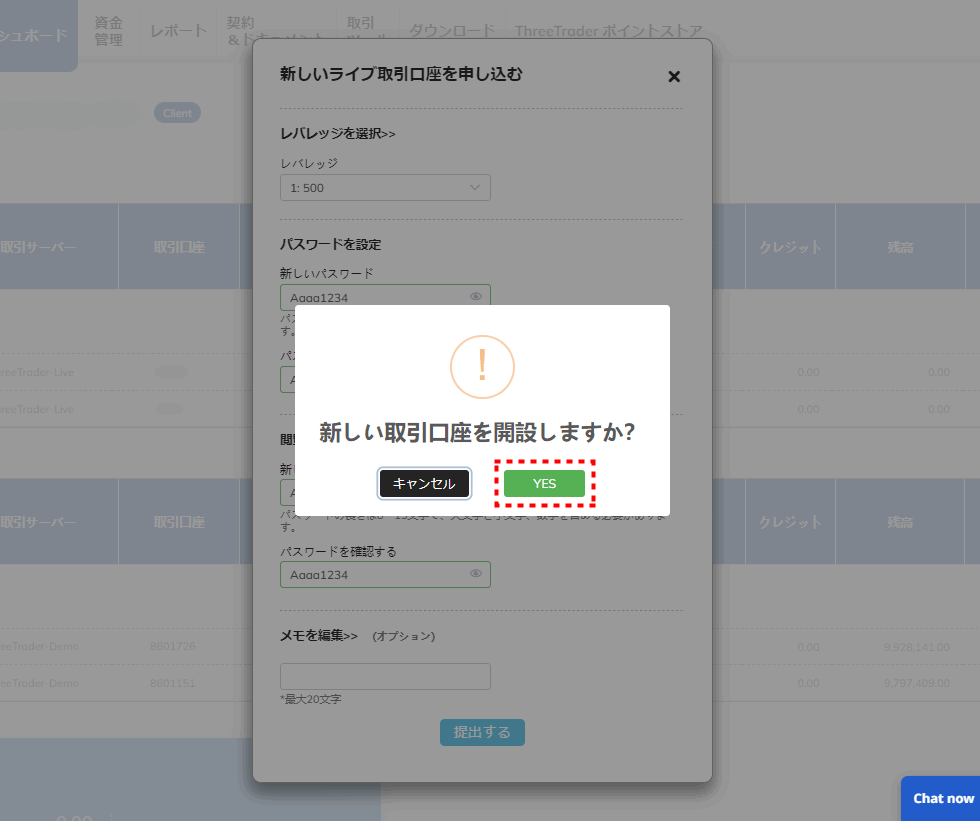Click the warning exclamation icon
980x821 pixels.
482,367
